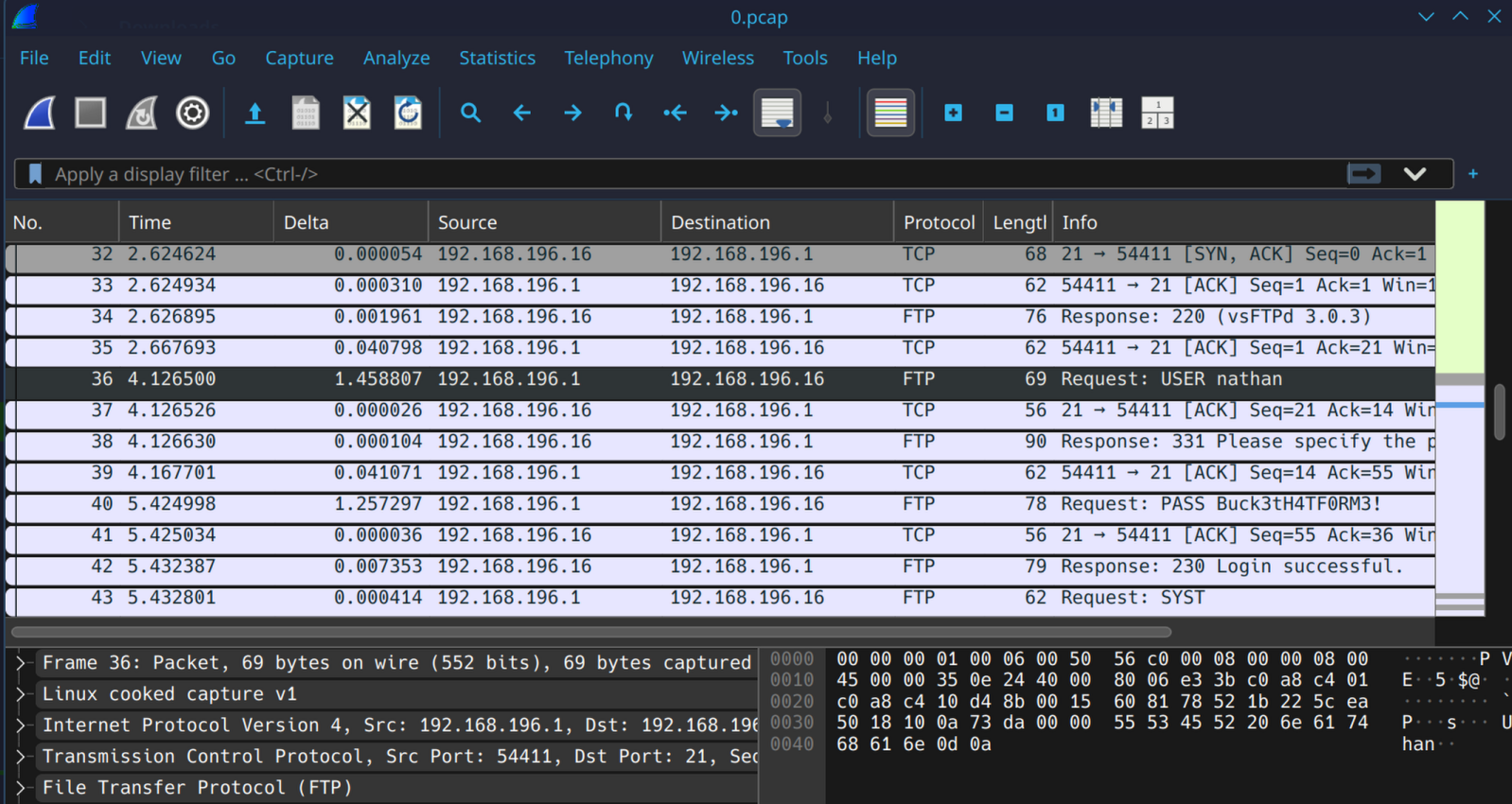Click Resize columns to content icon

(x=1106, y=114)
